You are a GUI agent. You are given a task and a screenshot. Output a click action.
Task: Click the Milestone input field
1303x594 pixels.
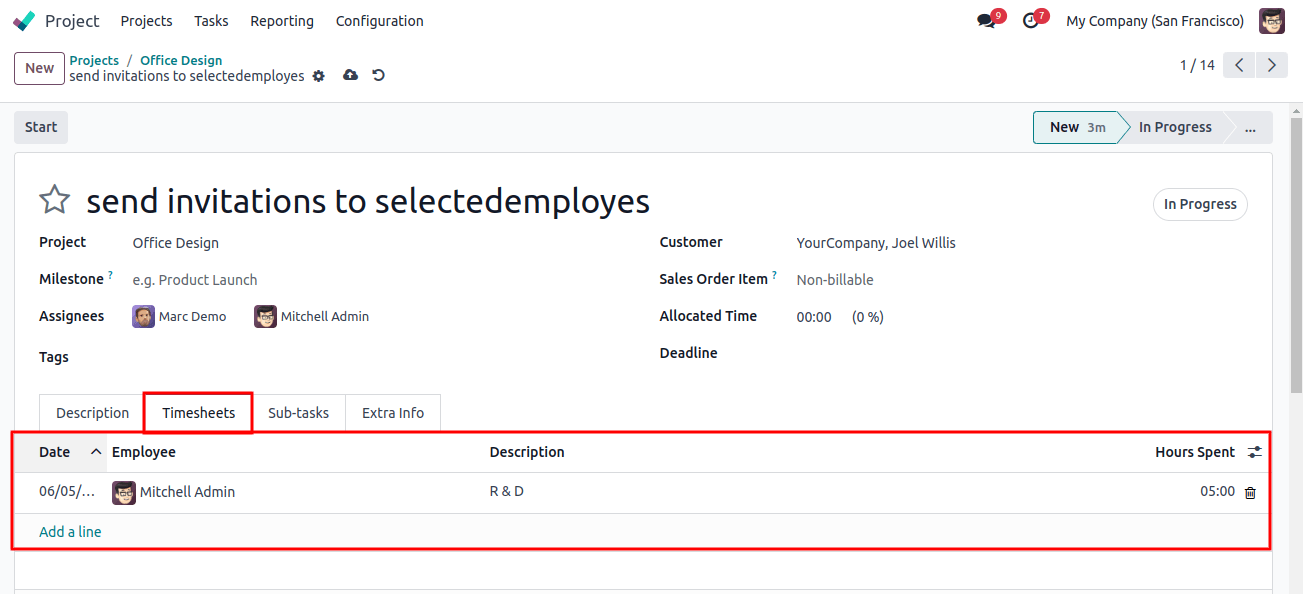point(380,280)
